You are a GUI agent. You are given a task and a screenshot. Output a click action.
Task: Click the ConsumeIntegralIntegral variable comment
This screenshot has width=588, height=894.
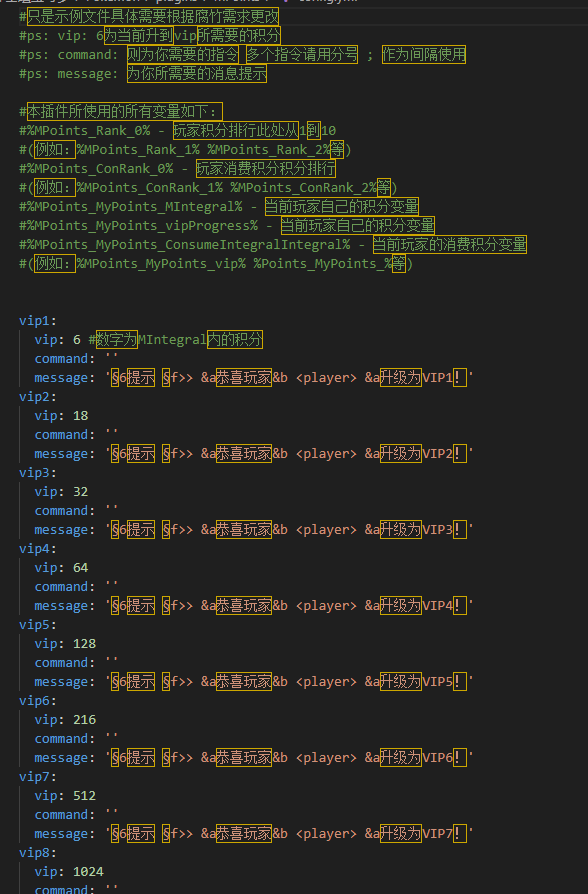click(x=273, y=245)
